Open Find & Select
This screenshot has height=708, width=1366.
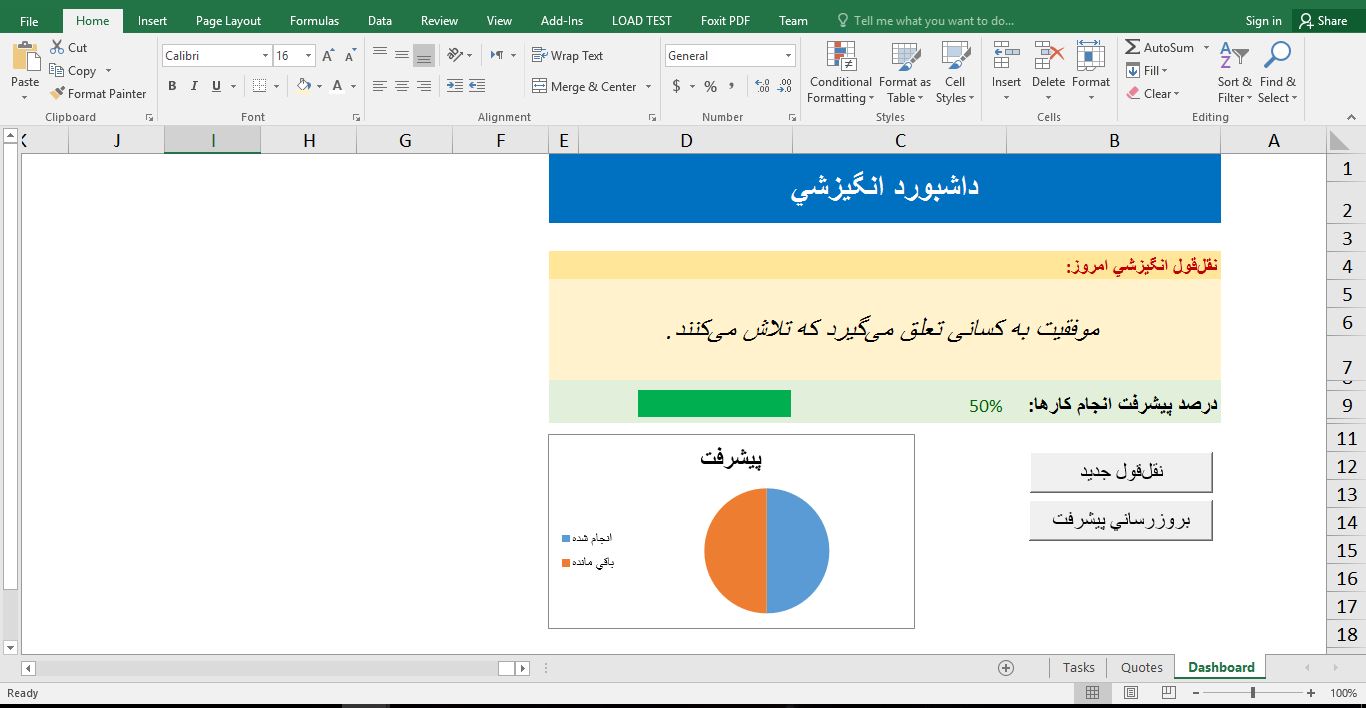coord(1277,72)
